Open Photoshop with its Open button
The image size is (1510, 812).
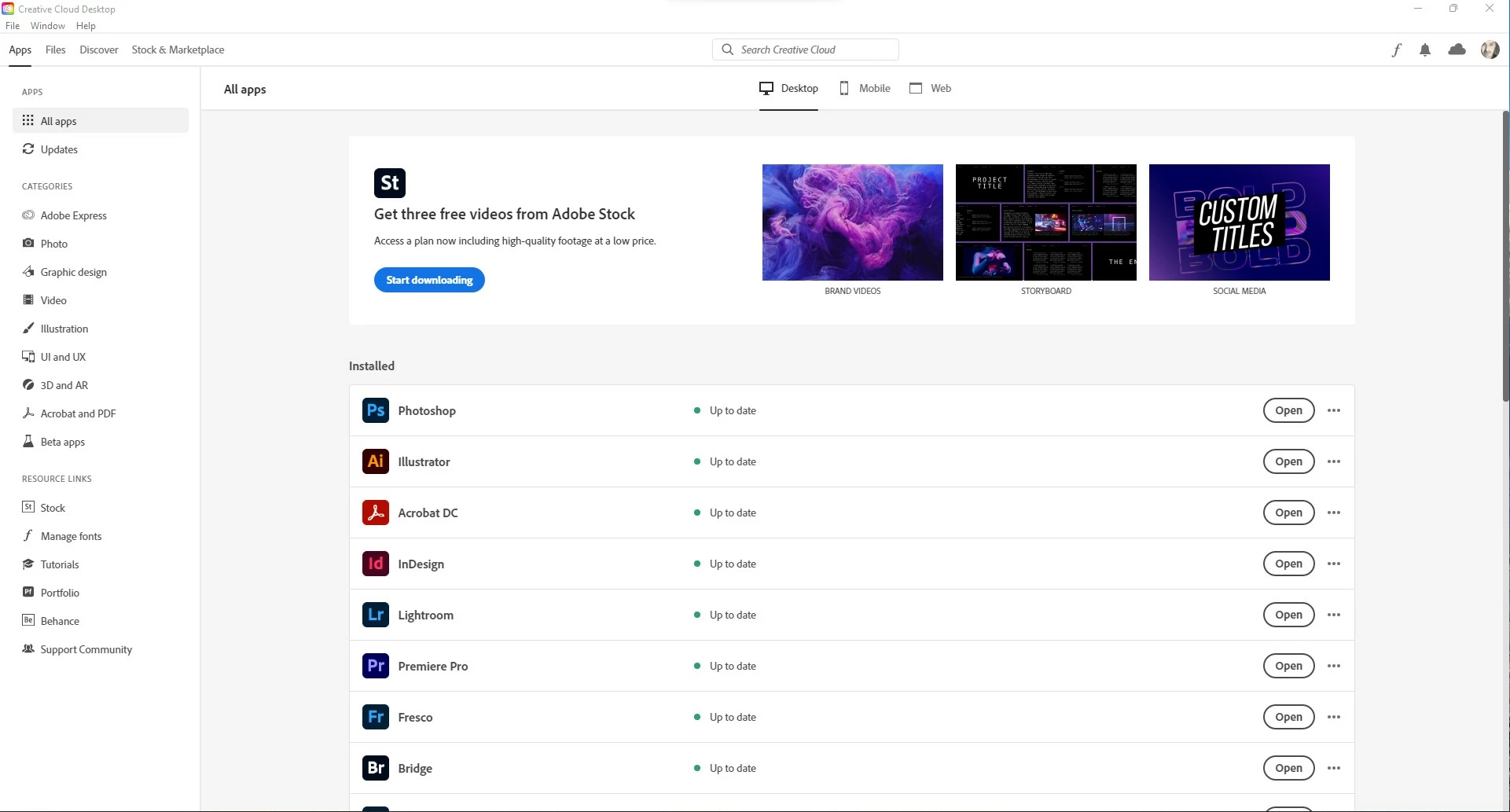click(1288, 410)
